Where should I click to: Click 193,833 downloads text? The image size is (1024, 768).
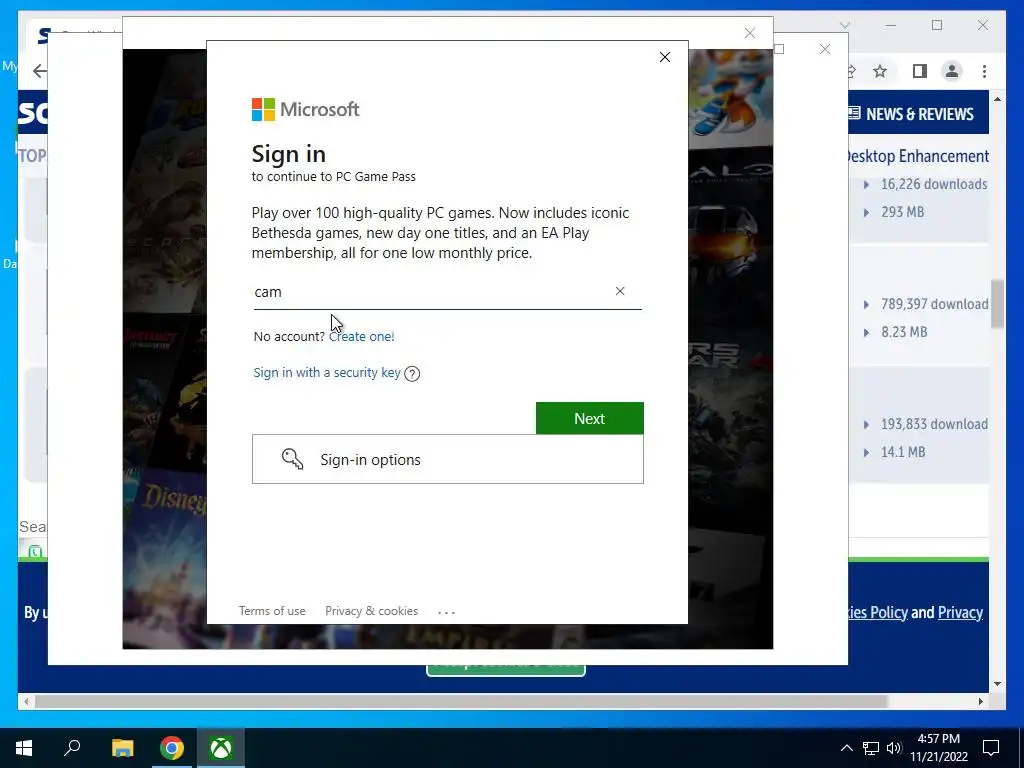point(935,424)
